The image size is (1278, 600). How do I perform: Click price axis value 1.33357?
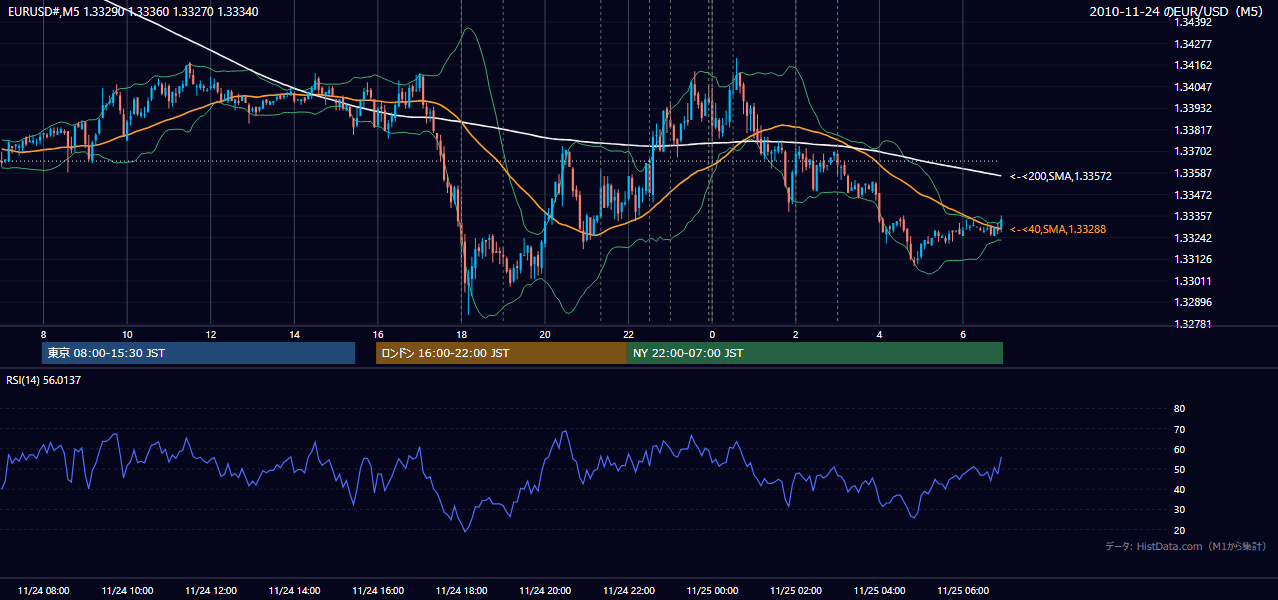tap(1194, 216)
